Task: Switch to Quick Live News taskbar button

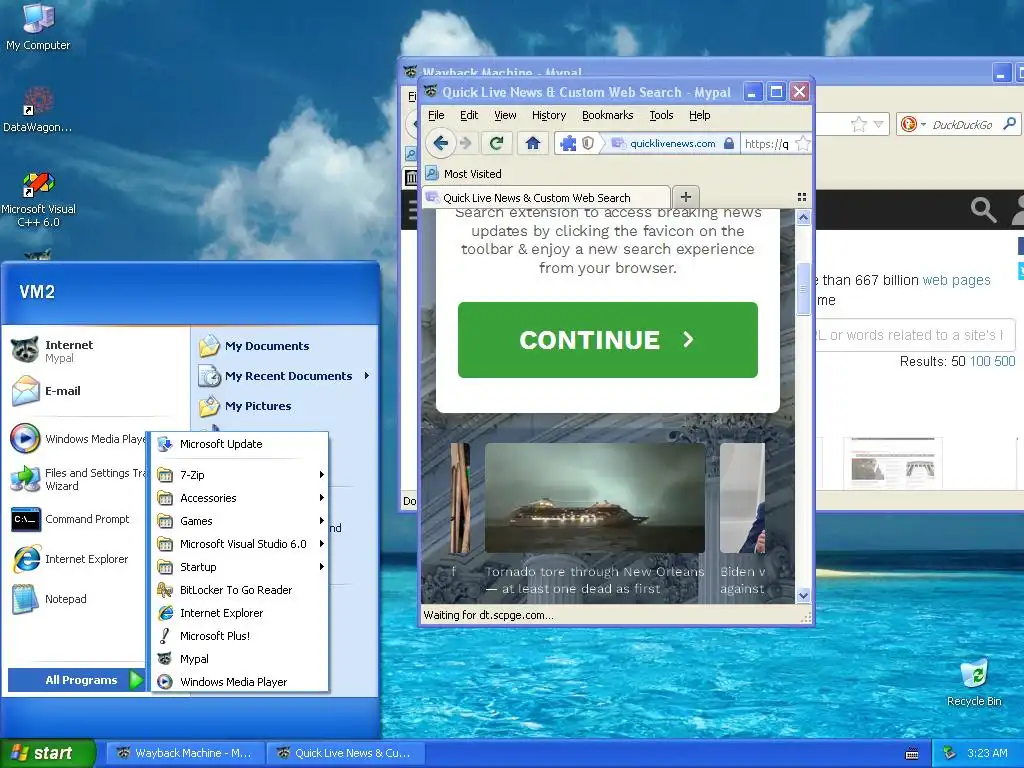Action: pos(345,753)
